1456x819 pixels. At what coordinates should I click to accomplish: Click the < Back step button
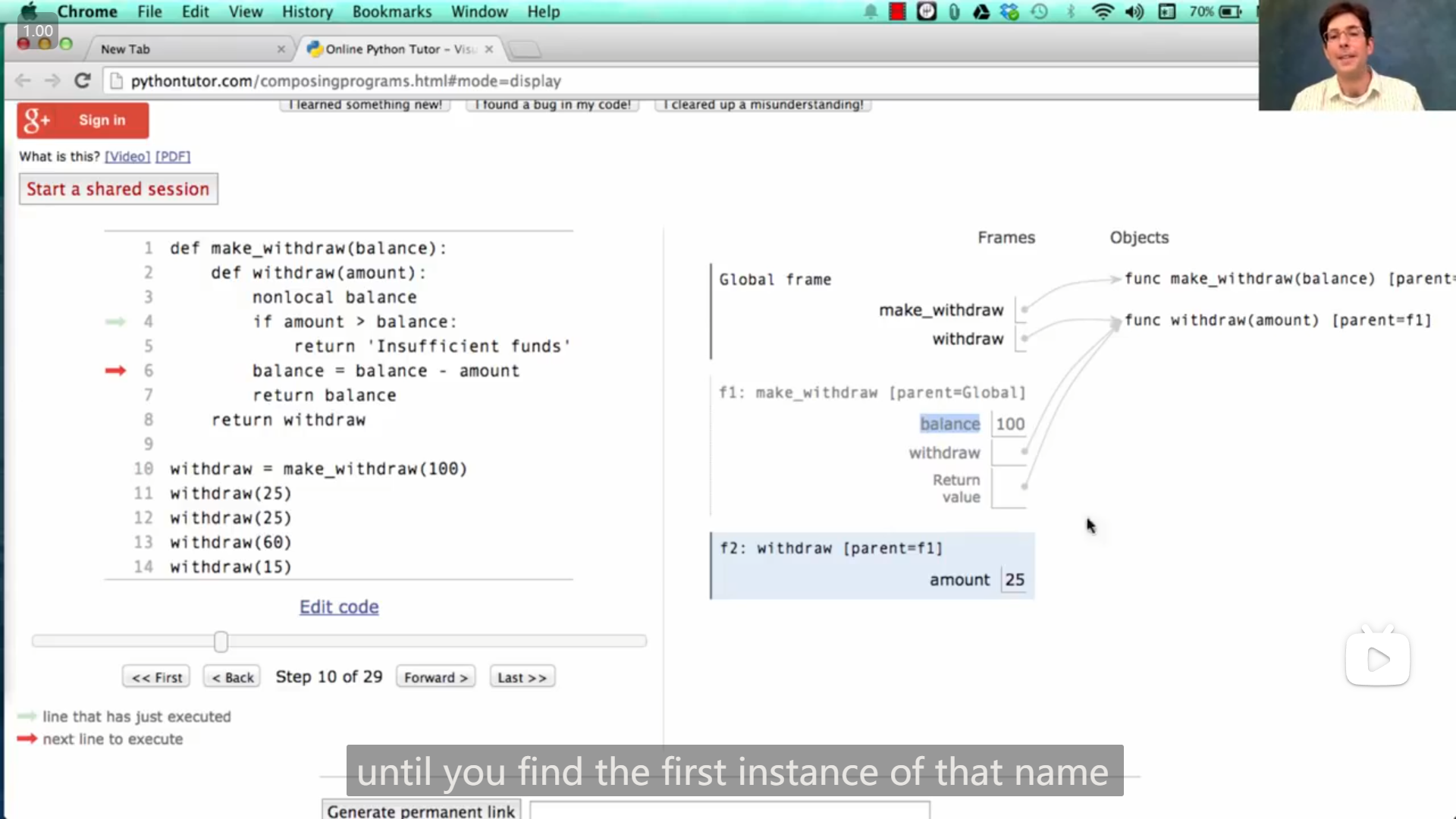(232, 677)
